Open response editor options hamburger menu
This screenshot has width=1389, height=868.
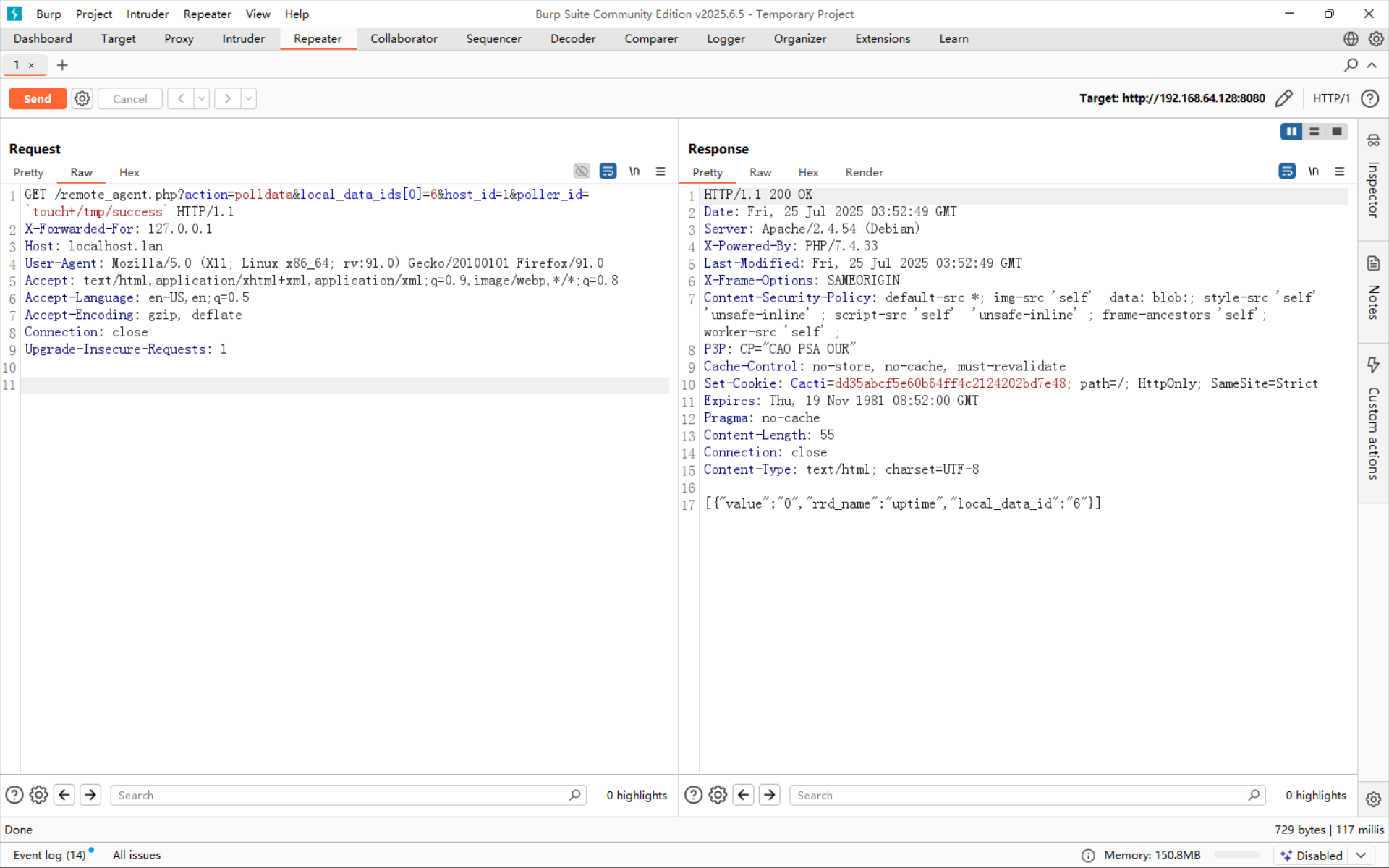(1340, 171)
